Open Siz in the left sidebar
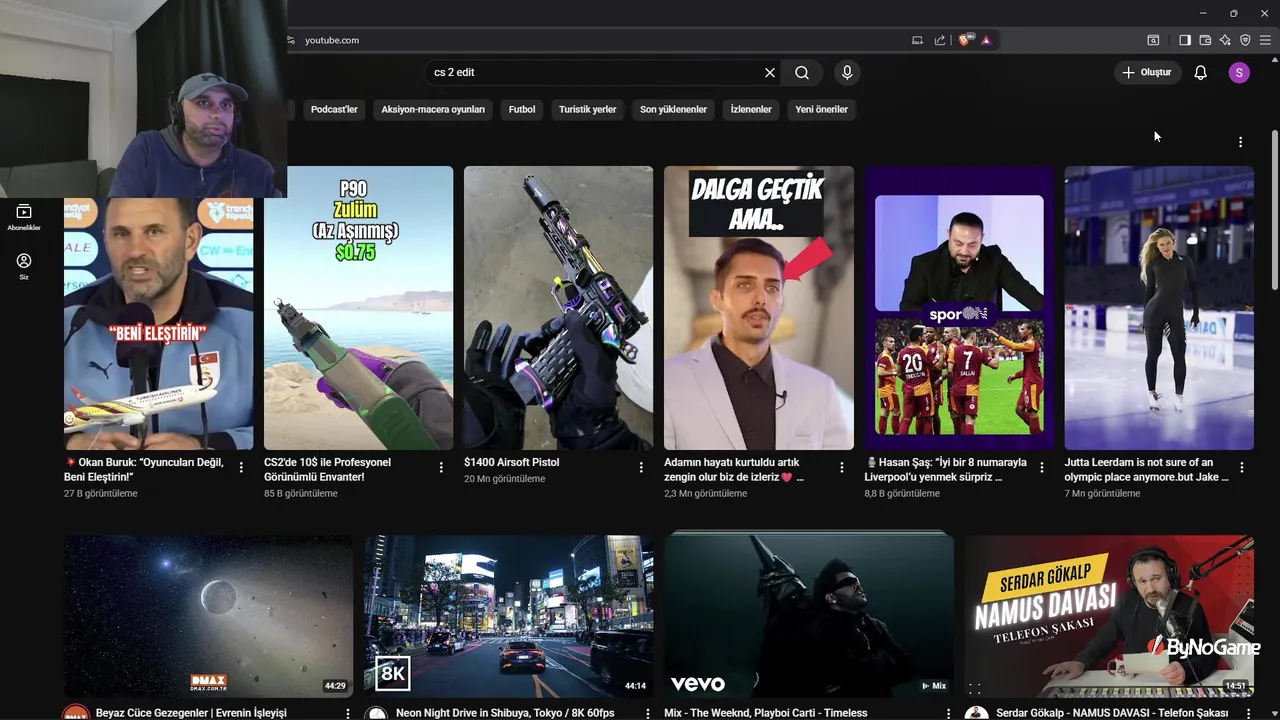 [24, 266]
